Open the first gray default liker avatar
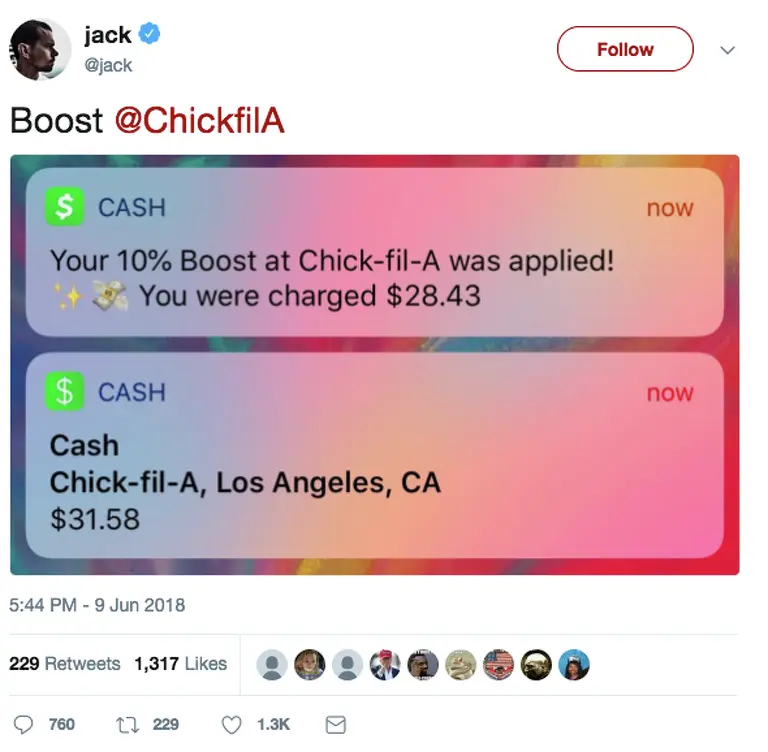 click(272, 665)
